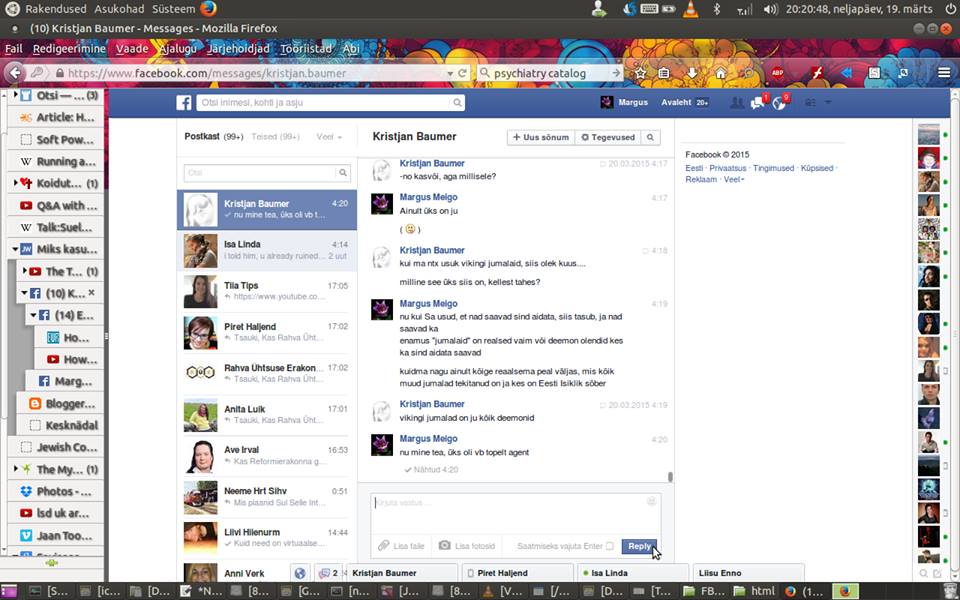The width and height of the screenshot is (960, 600).
Task: Click the Firefox launcher icon in top panel
Action: (208, 9)
